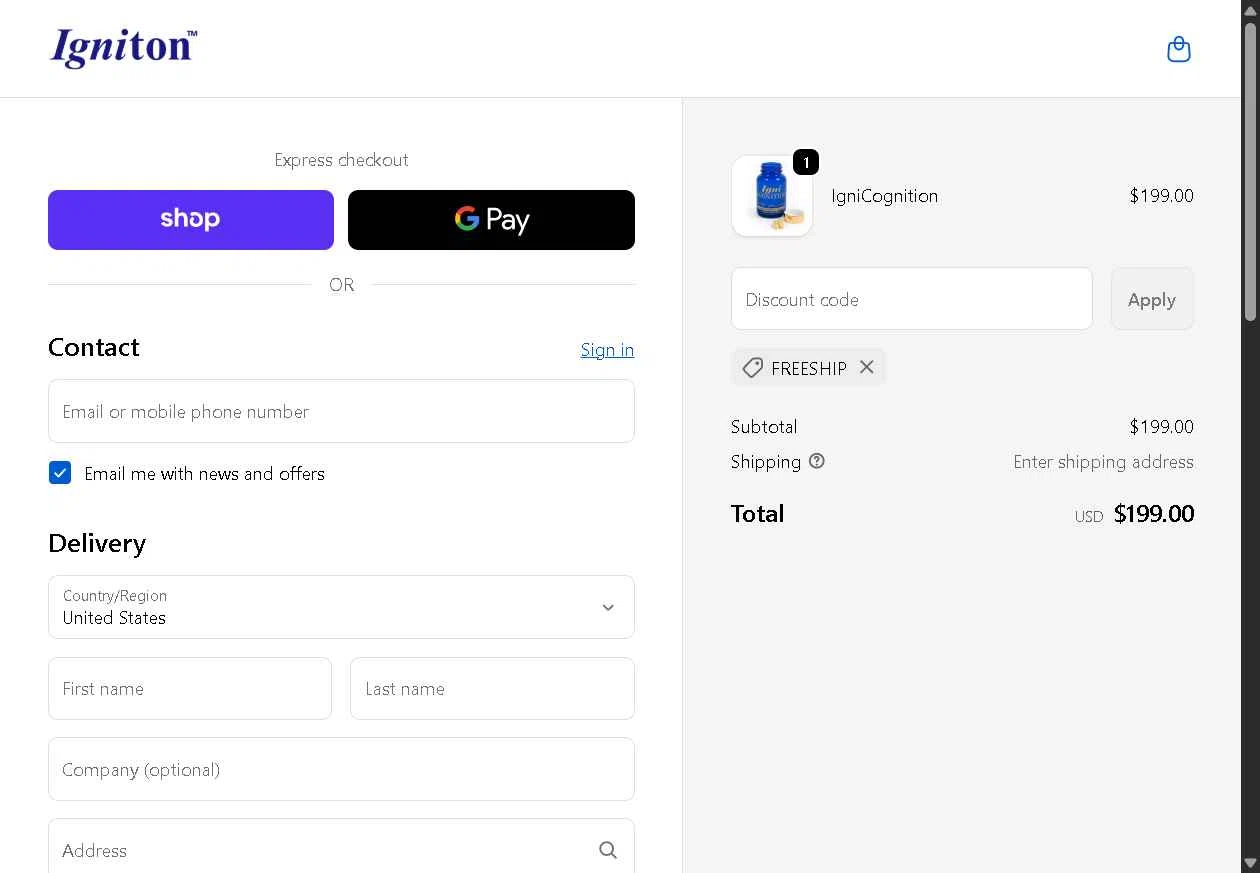Click the IgniCognition product name
Image resolution: width=1260 pixels, height=873 pixels.
pyautogui.click(x=885, y=196)
